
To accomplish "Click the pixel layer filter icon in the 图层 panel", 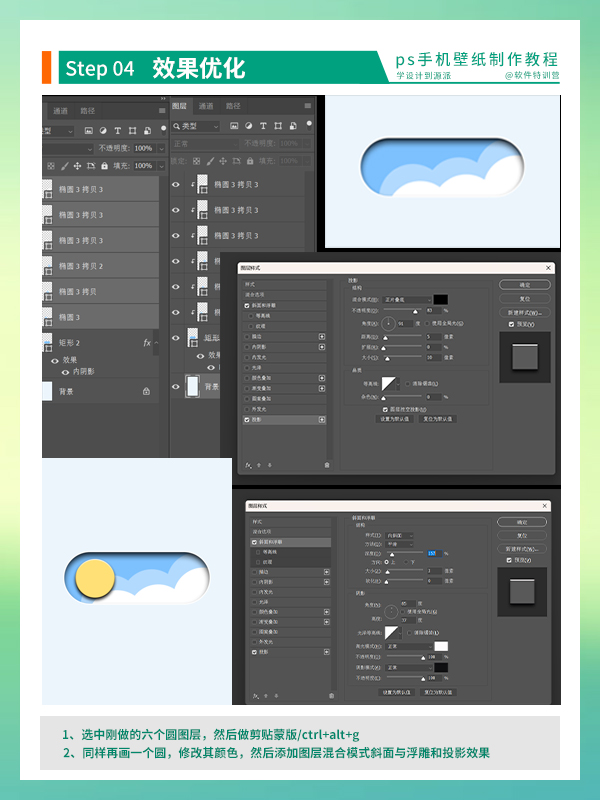I will (235, 127).
